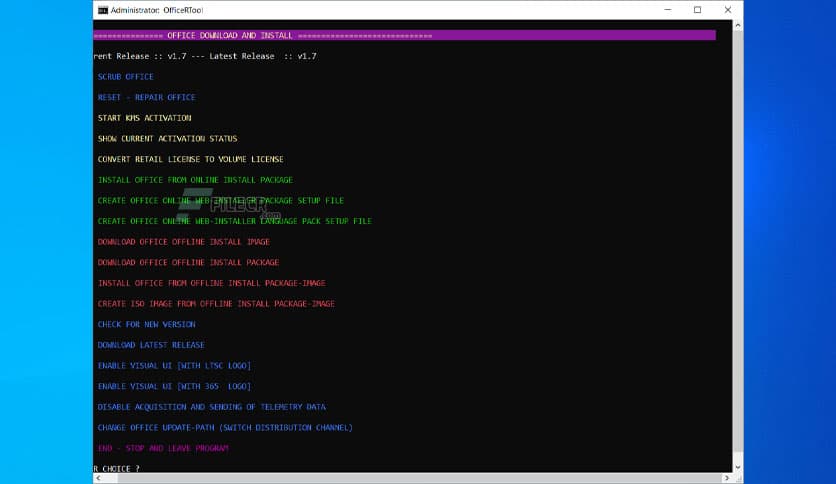This screenshot has width=836, height=484.
Task: Click the vertical scrollbar track
Action: point(738,250)
